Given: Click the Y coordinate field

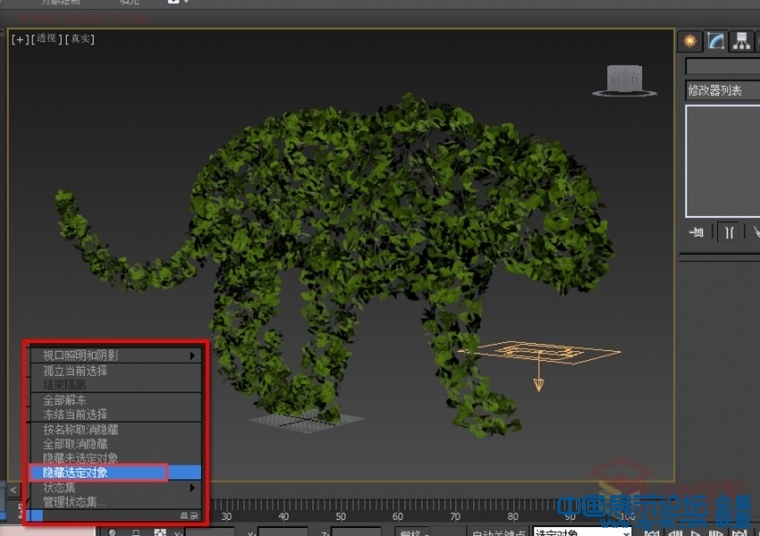Looking at the screenshot, I should (283, 532).
